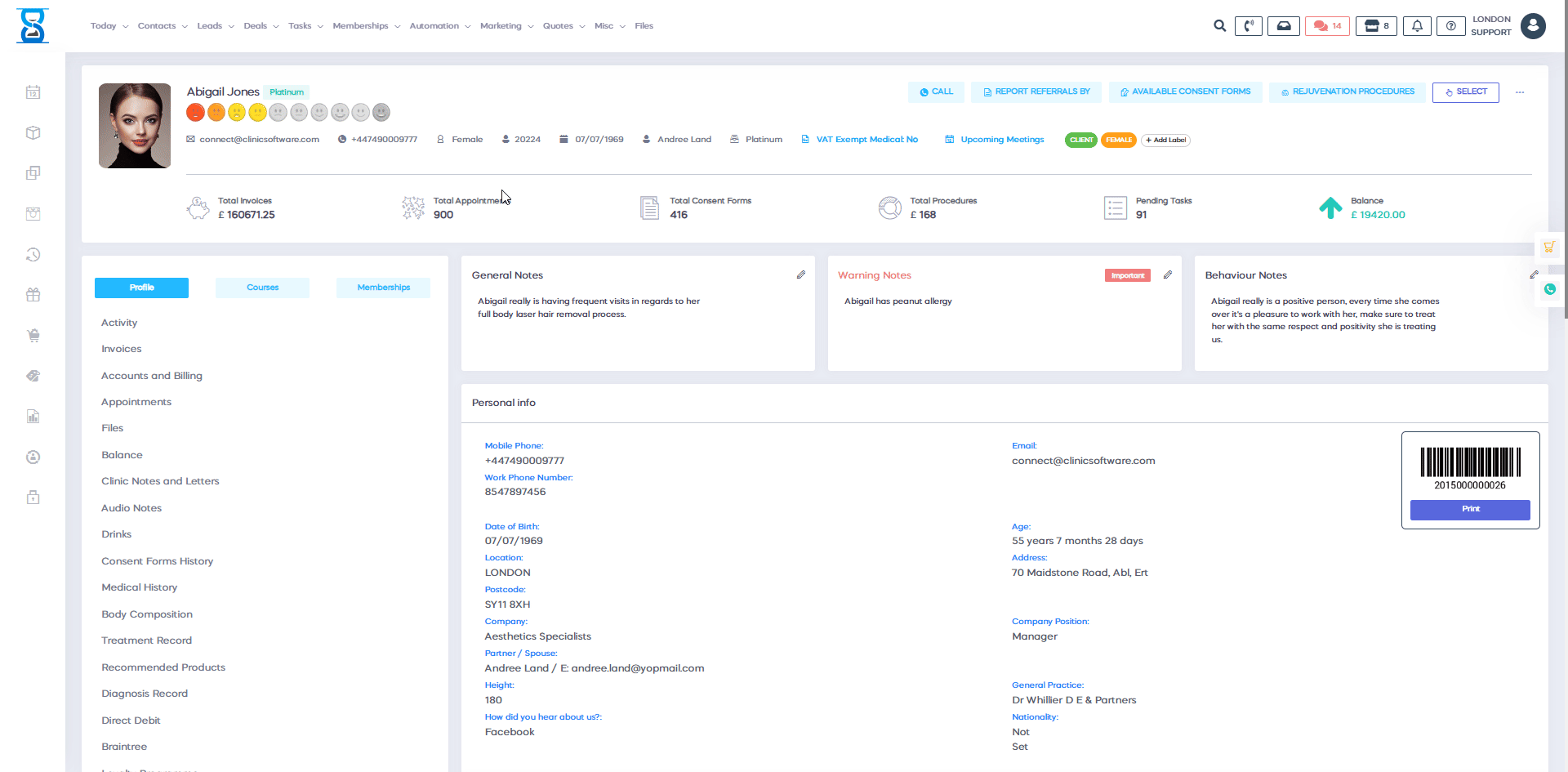This screenshot has height=772, width=1568.
Task: Open the Quotes menu
Action: [559, 25]
